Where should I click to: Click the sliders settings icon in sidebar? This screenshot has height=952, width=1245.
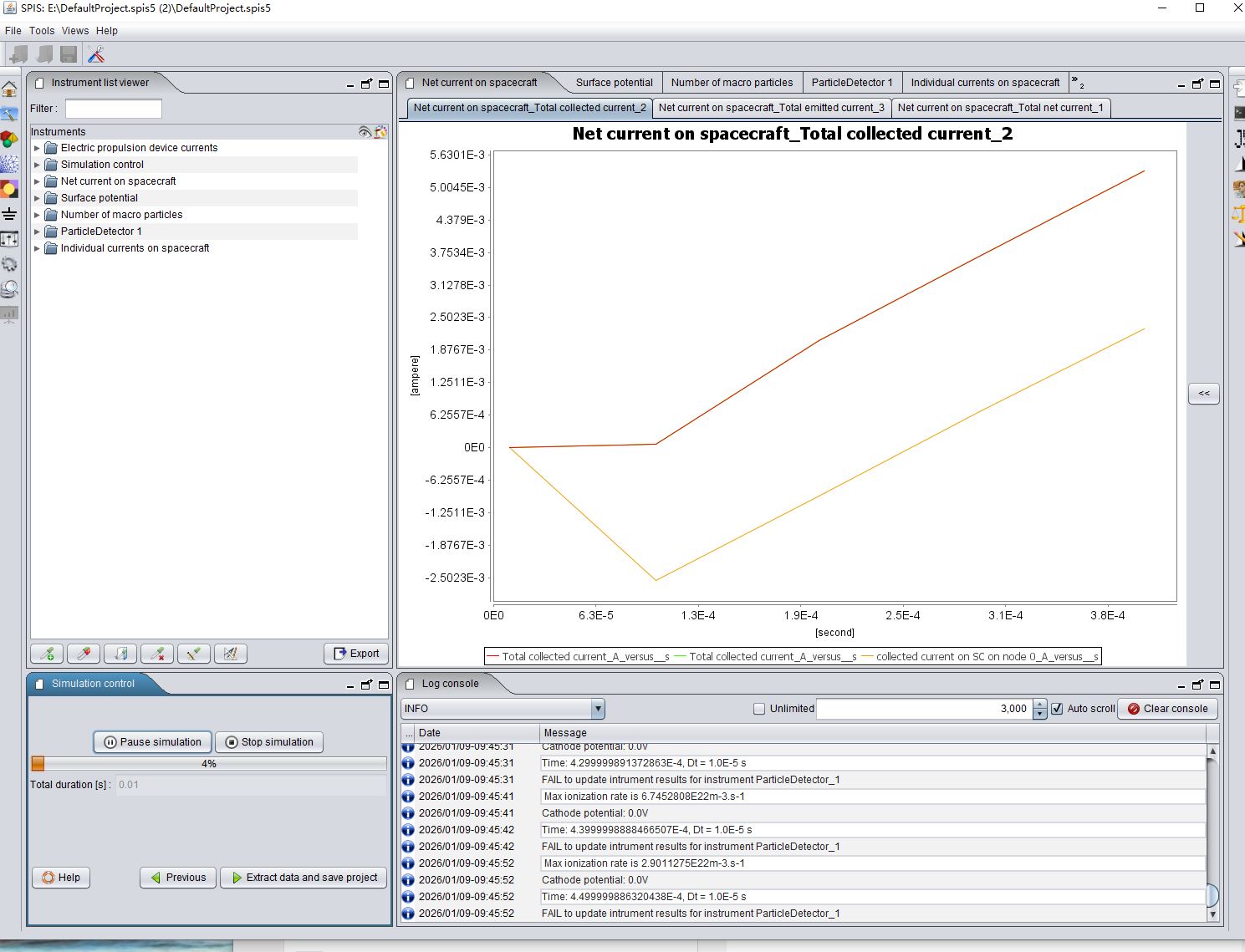9,239
